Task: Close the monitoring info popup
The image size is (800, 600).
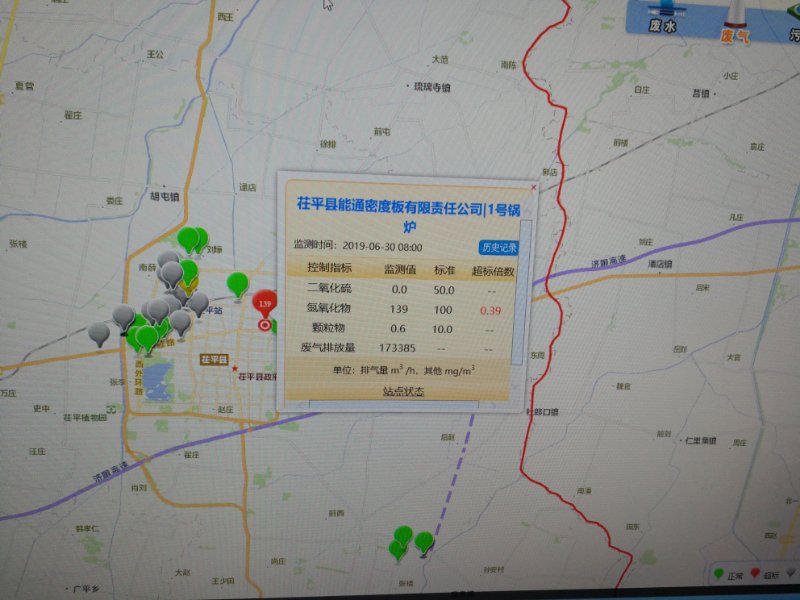Action: click(533, 186)
